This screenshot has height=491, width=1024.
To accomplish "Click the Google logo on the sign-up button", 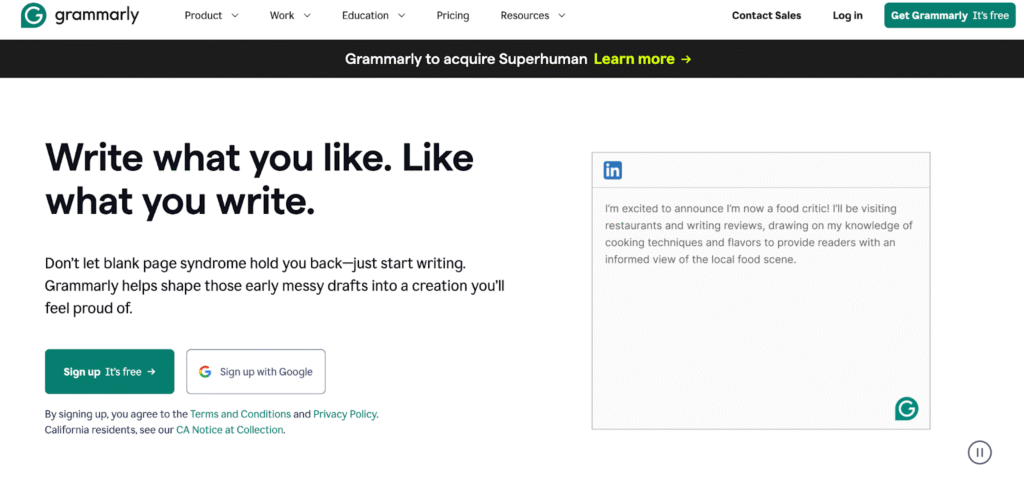I will click(x=205, y=372).
